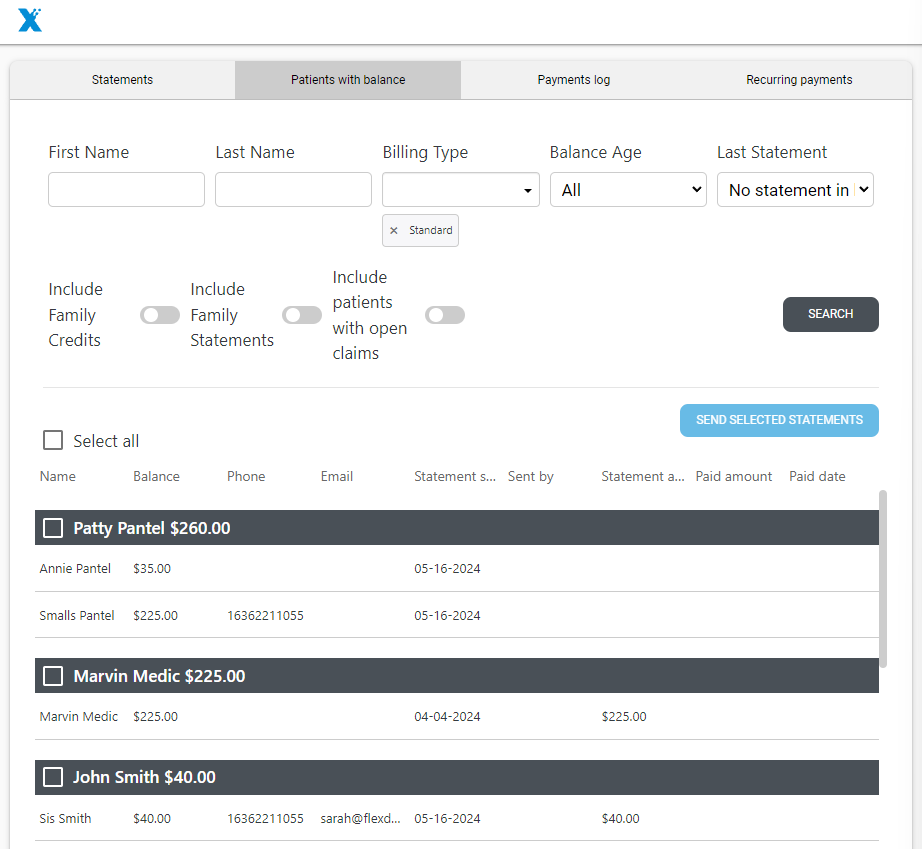Click the X logo icon

[x=29, y=21]
